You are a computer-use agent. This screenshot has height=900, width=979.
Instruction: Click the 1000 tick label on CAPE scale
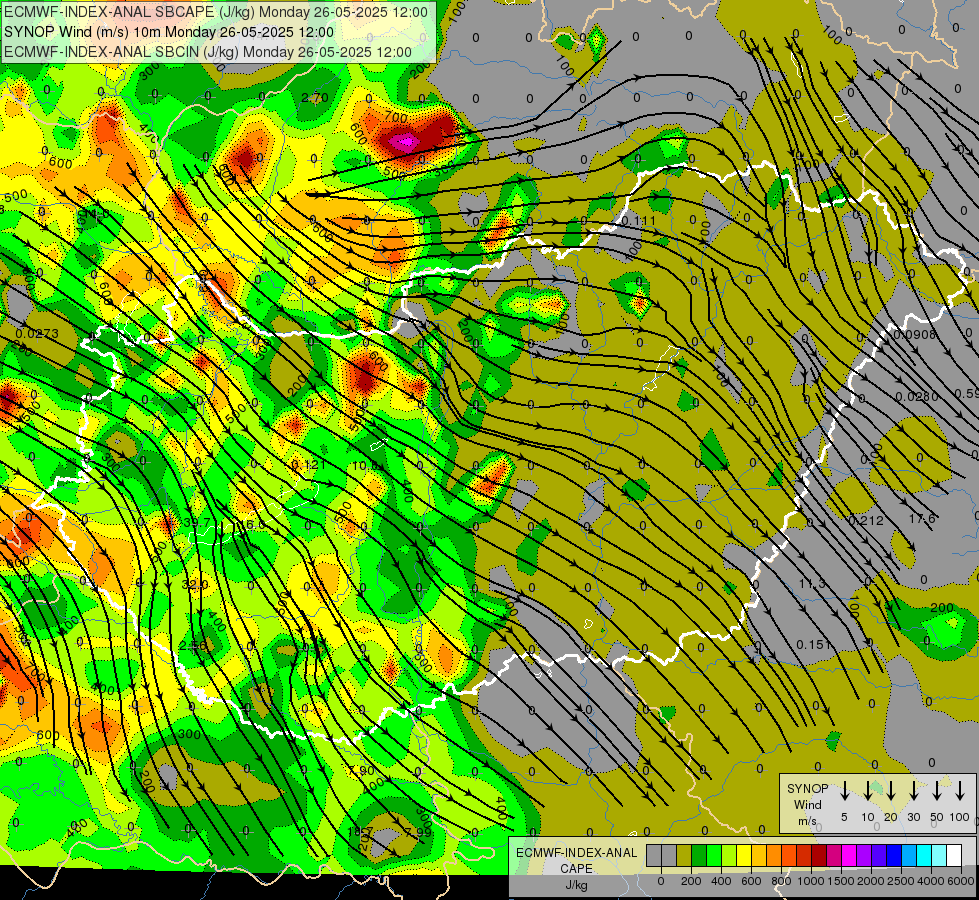click(x=811, y=881)
